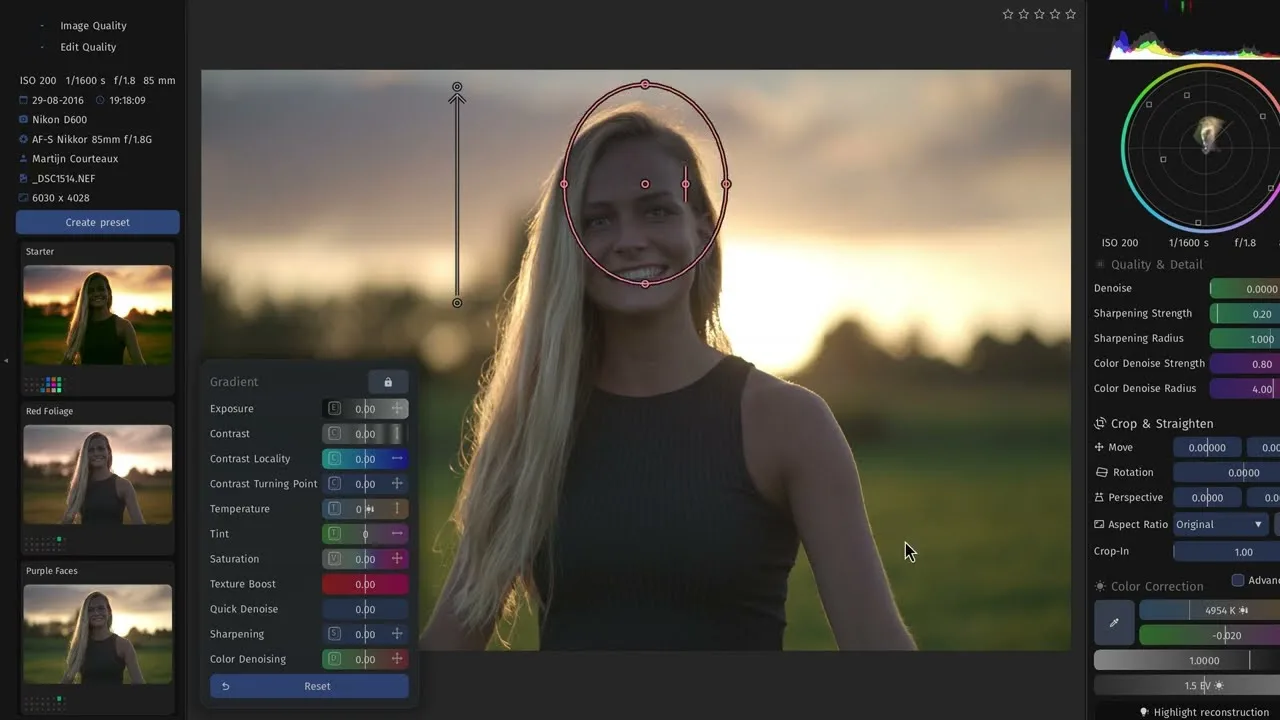Viewport: 1280px width, 720px height.
Task: Click the Quick Denoise slider
Action: click(x=365, y=609)
